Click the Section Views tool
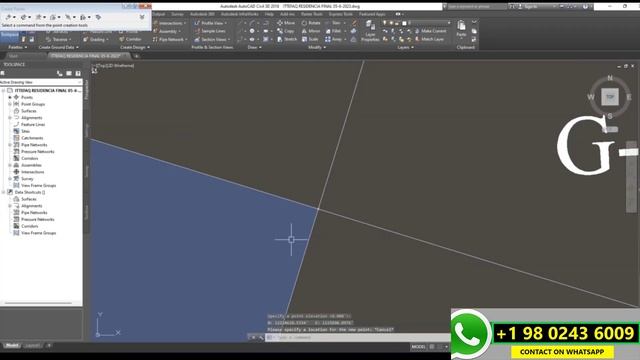Viewport: 640px width, 360px height. coord(211,39)
